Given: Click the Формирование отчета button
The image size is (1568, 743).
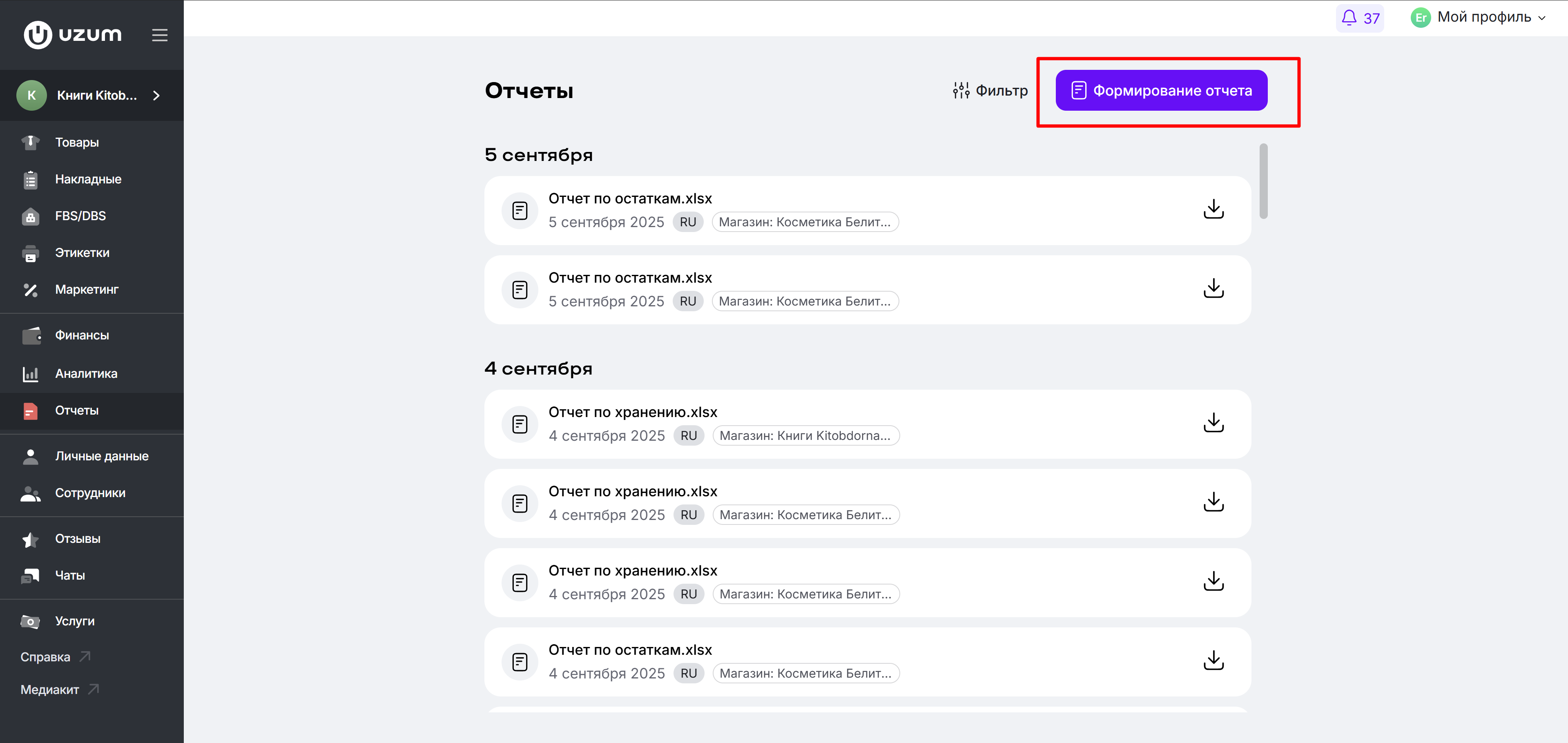Looking at the screenshot, I should (1161, 91).
